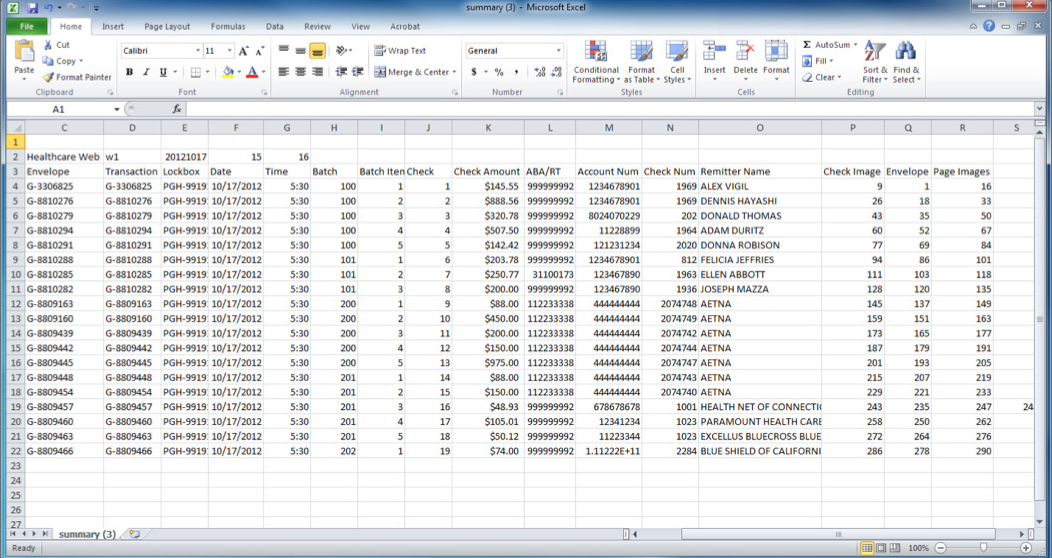Click Merge & Center button
The width and height of the screenshot is (1052, 558).
pos(411,72)
